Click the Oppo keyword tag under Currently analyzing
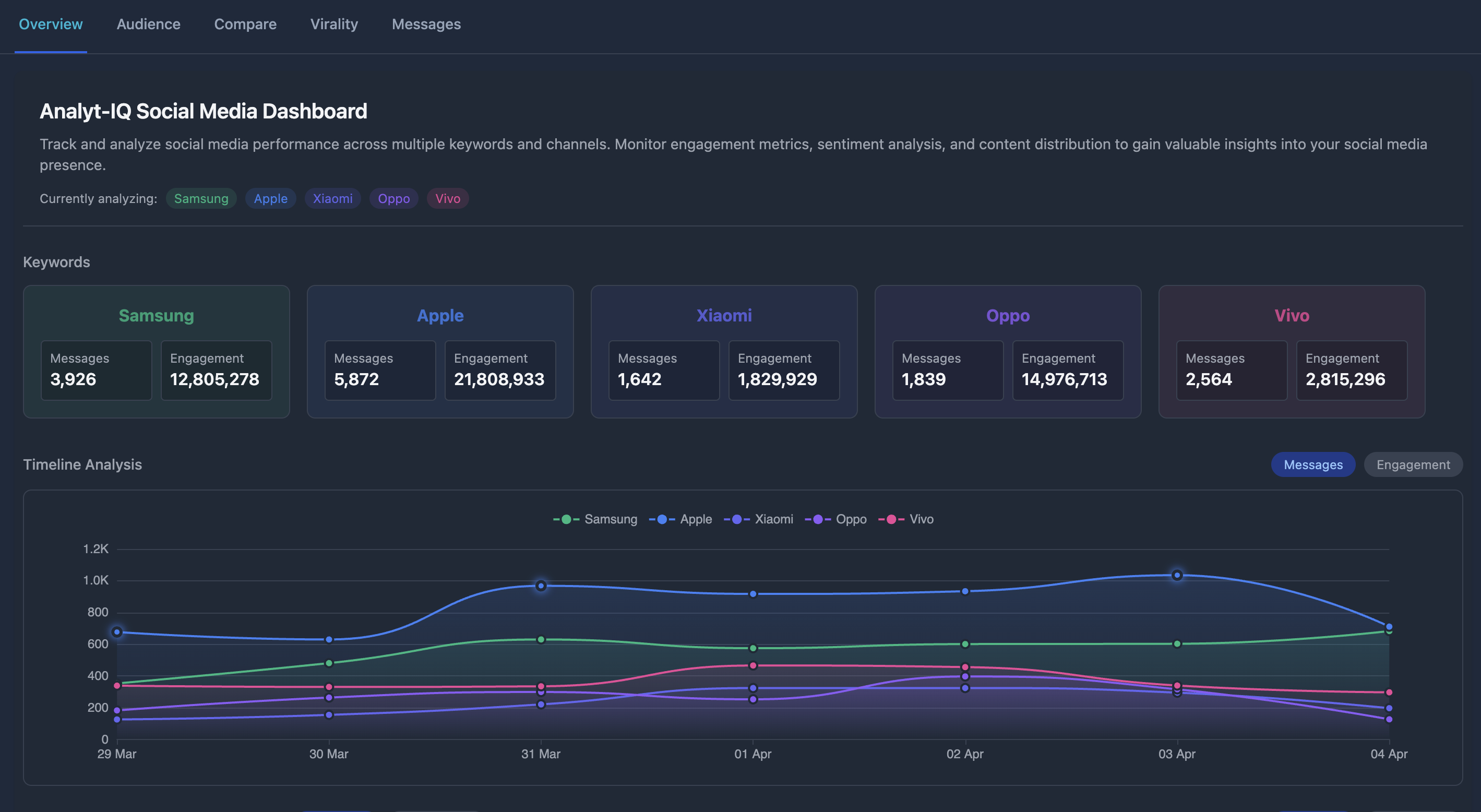1481x812 pixels. 394,198
